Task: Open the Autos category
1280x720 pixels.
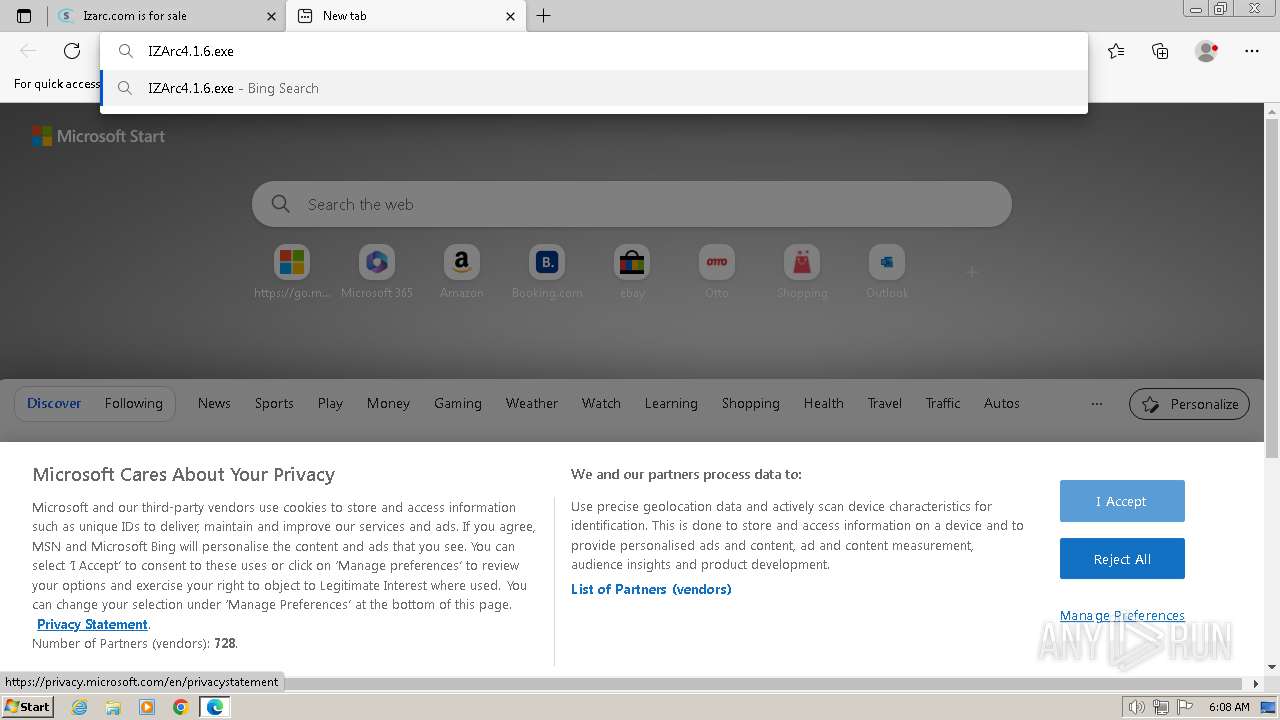Action: tap(1002, 403)
